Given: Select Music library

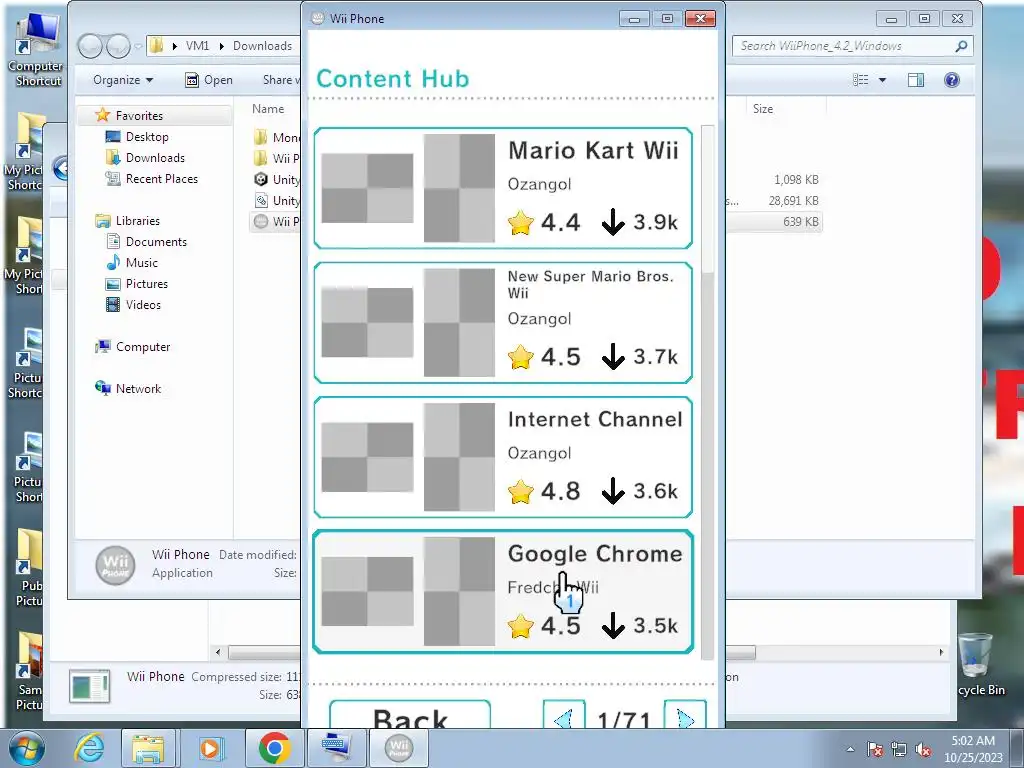Looking at the screenshot, I should click(142, 263).
